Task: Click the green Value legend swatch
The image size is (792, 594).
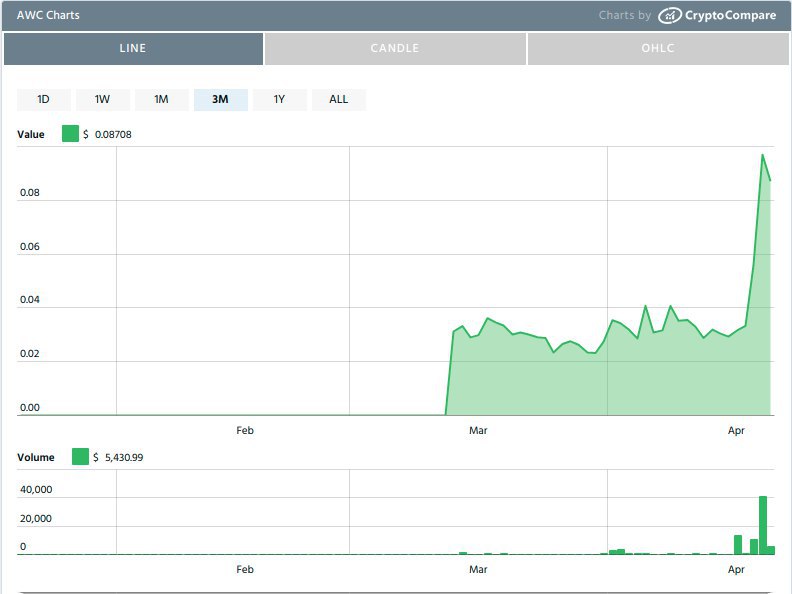Action: (70, 134)
